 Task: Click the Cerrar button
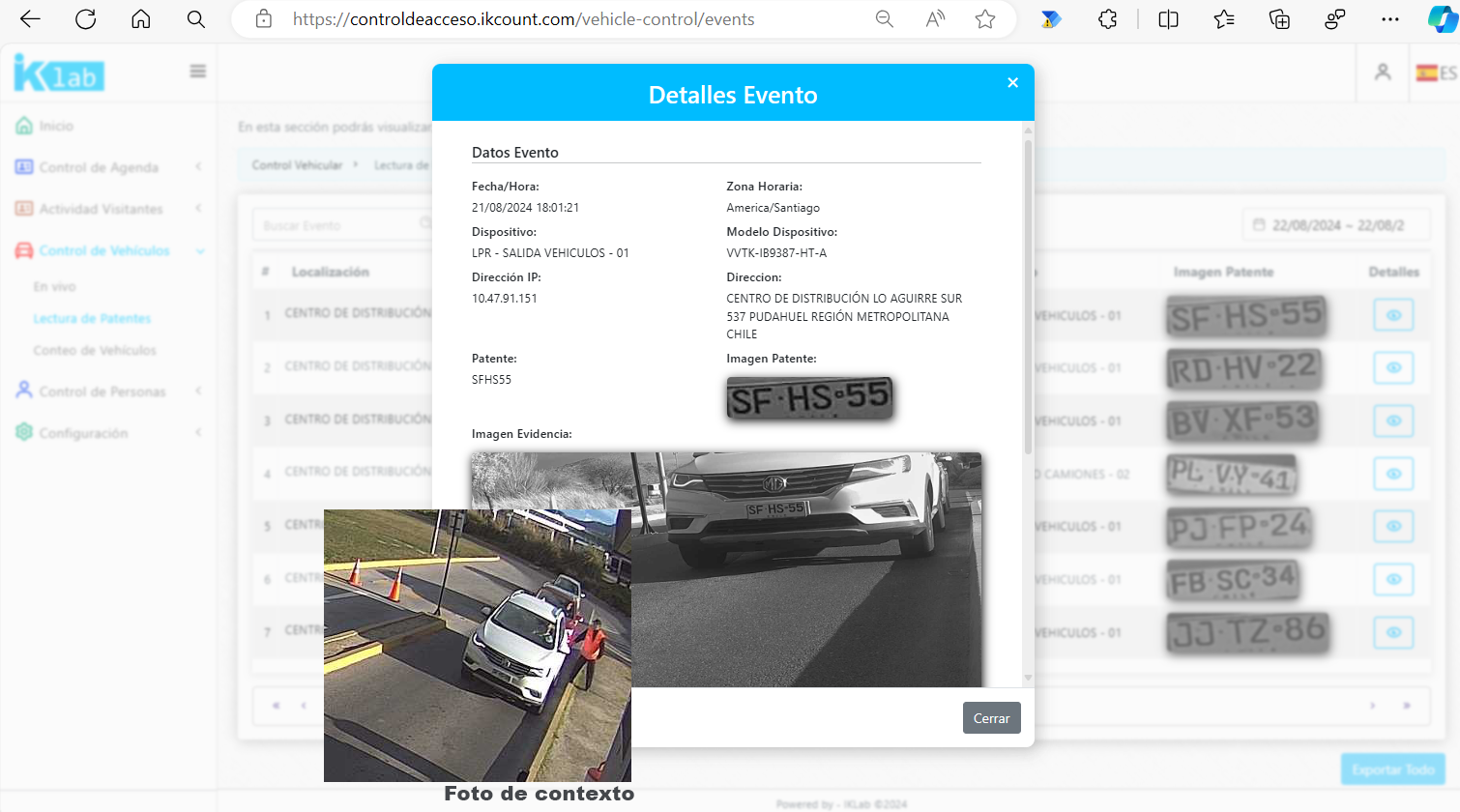992,718
